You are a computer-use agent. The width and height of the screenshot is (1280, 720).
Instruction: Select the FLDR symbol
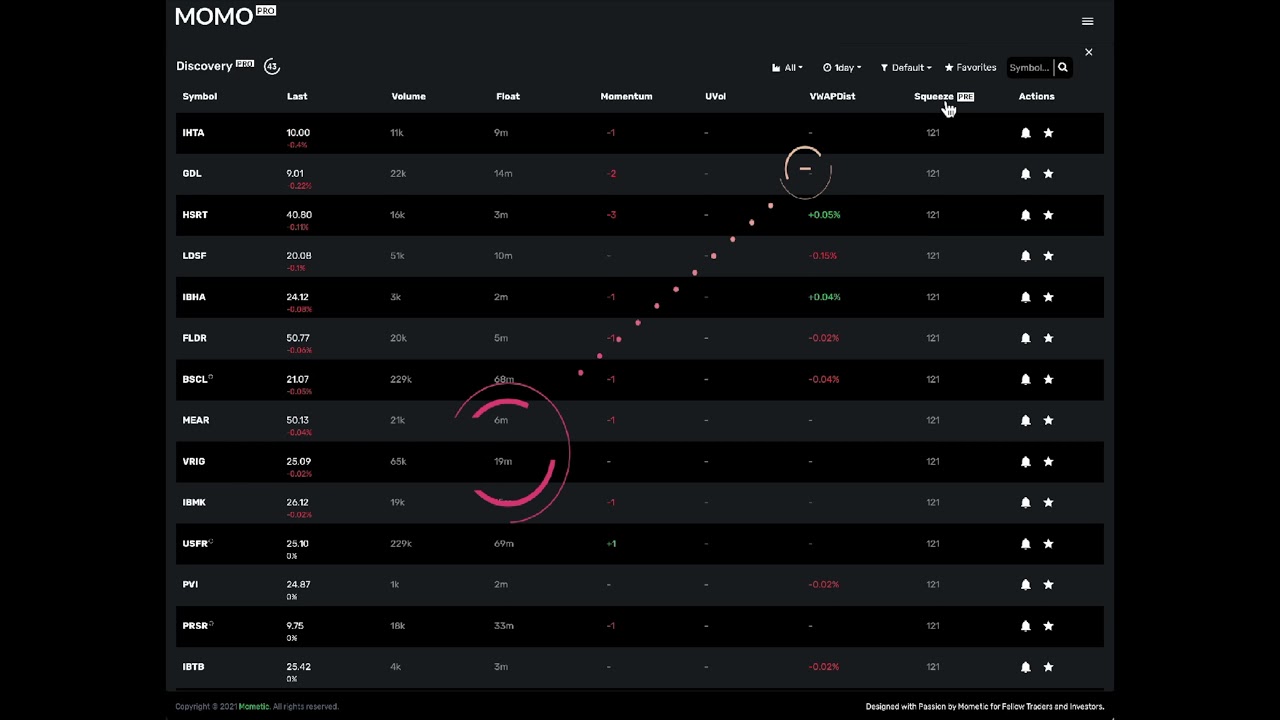pos(194,338)
